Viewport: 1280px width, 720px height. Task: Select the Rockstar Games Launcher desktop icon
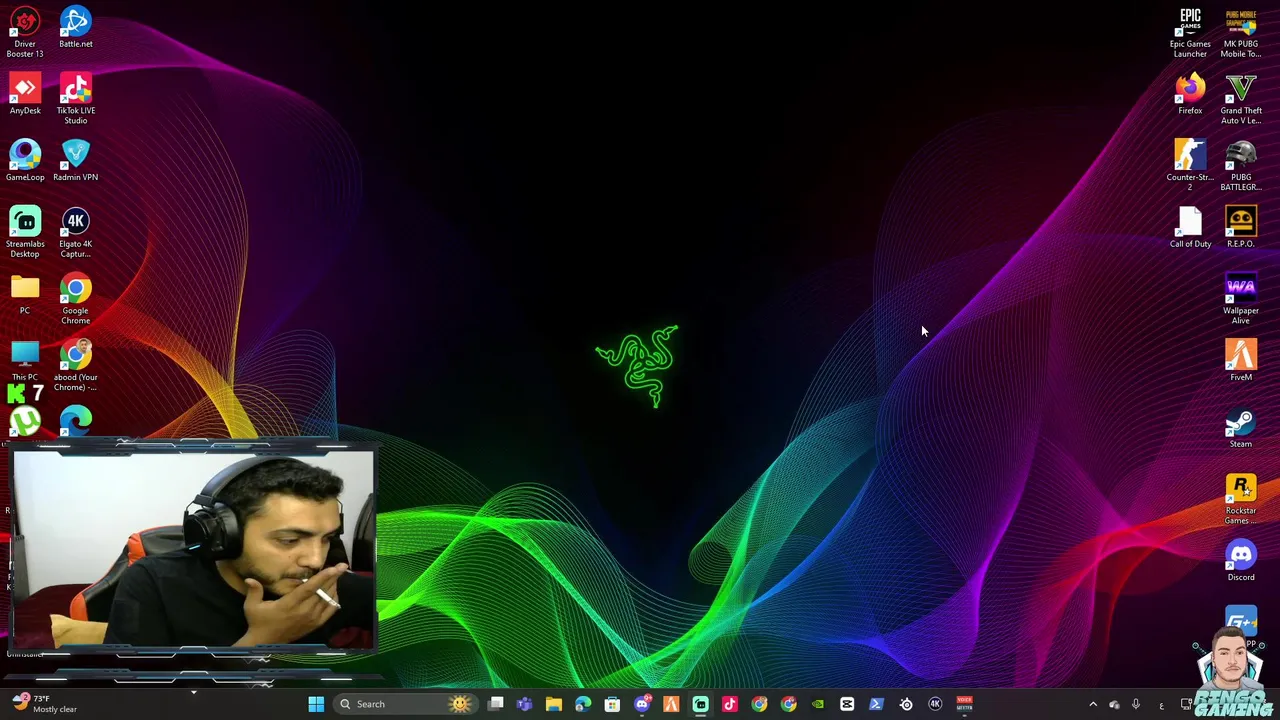point(1241,499)
